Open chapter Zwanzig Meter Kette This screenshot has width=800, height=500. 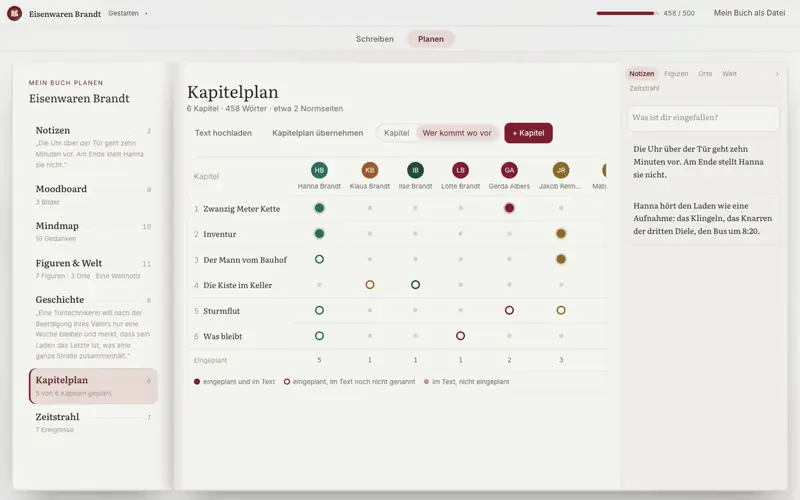click(241, 209)
